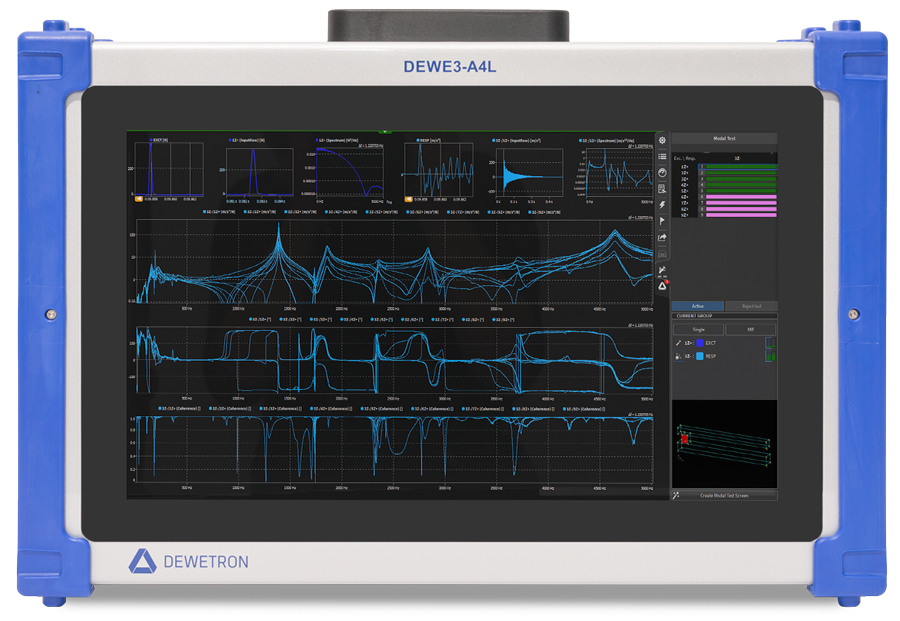Click the greyed car icon in the sidebar
This screenshot has height=621, width=900.
[x=662, y=253]
